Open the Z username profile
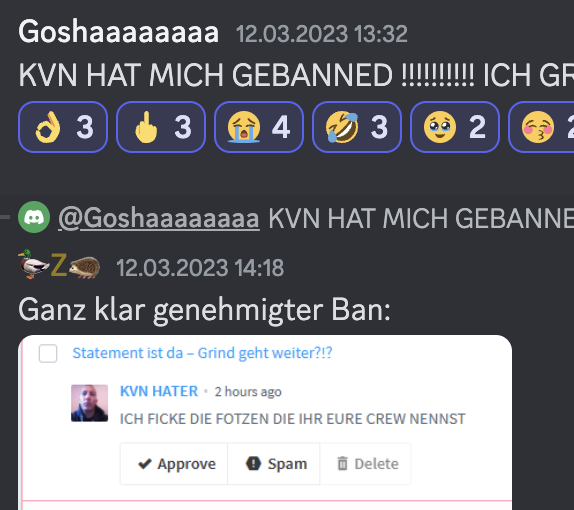The width and height of the screenshot is (574, 510). (x=59, y=265)
